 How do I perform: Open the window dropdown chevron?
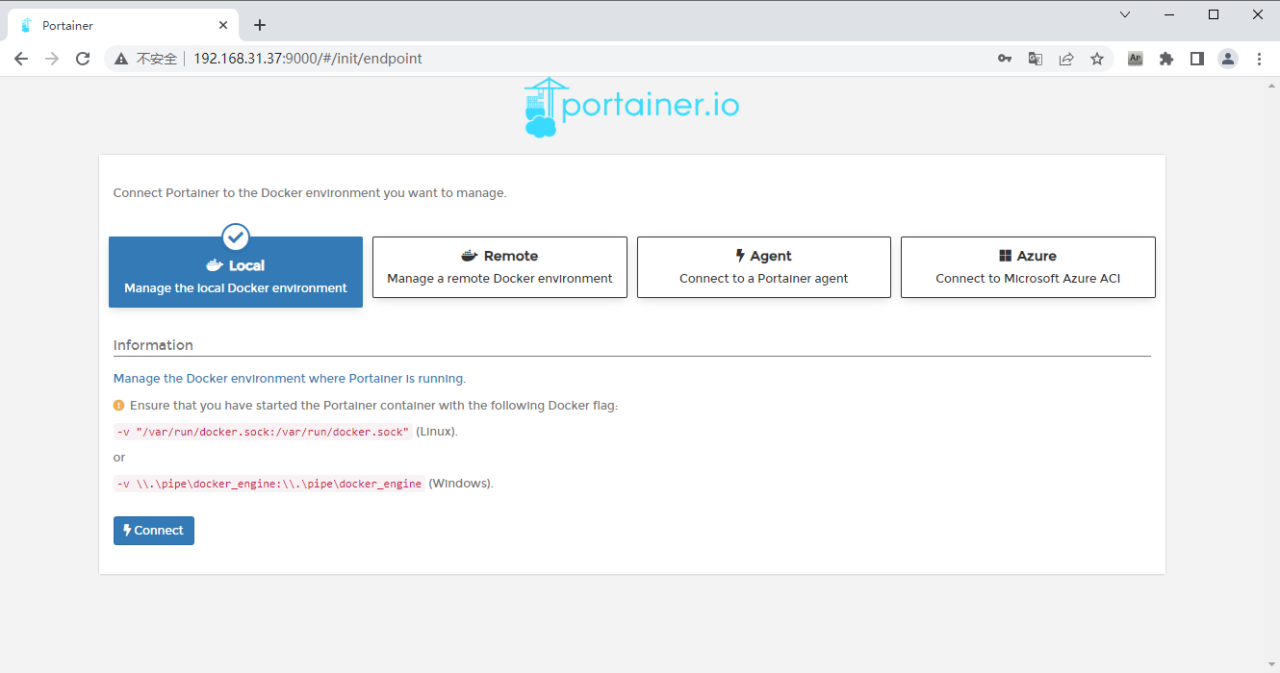click(x=1124, y=14)
